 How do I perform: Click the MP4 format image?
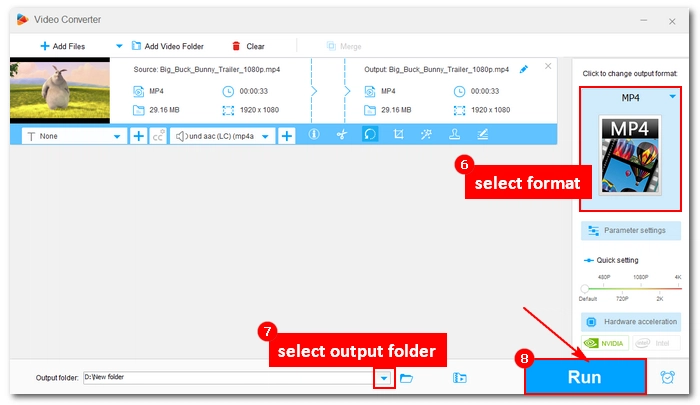(x=630, y=154)
